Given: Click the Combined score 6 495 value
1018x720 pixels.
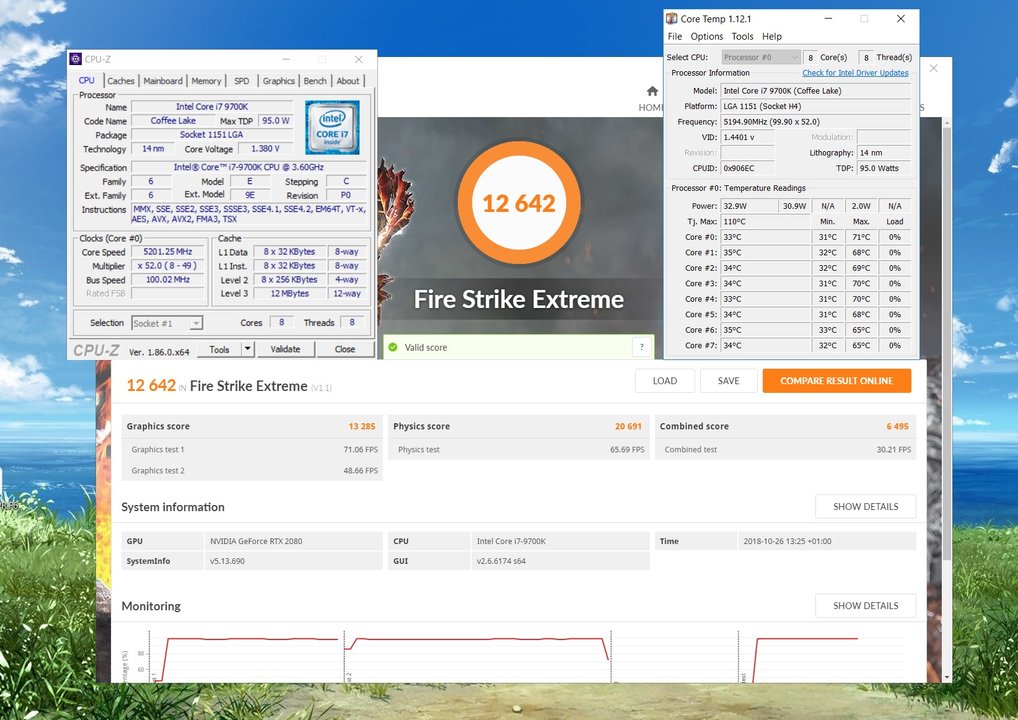Looking at the screenshot, I should coord(897,427).
